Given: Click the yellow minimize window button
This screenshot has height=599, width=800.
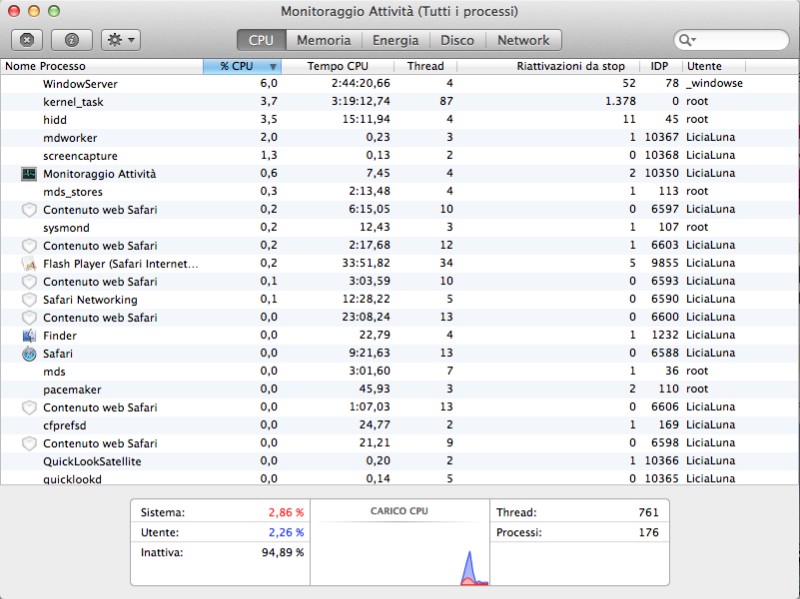Looking at the screenshot, I should pyautogui.click(x=34, y=11).
